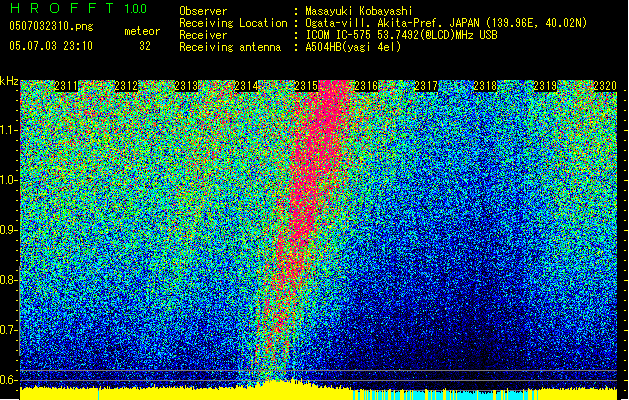The image size is (629, 400).
Task: Click the ICOM IC-575 53.7492 MHz receiver text
Action: (401, 35)
